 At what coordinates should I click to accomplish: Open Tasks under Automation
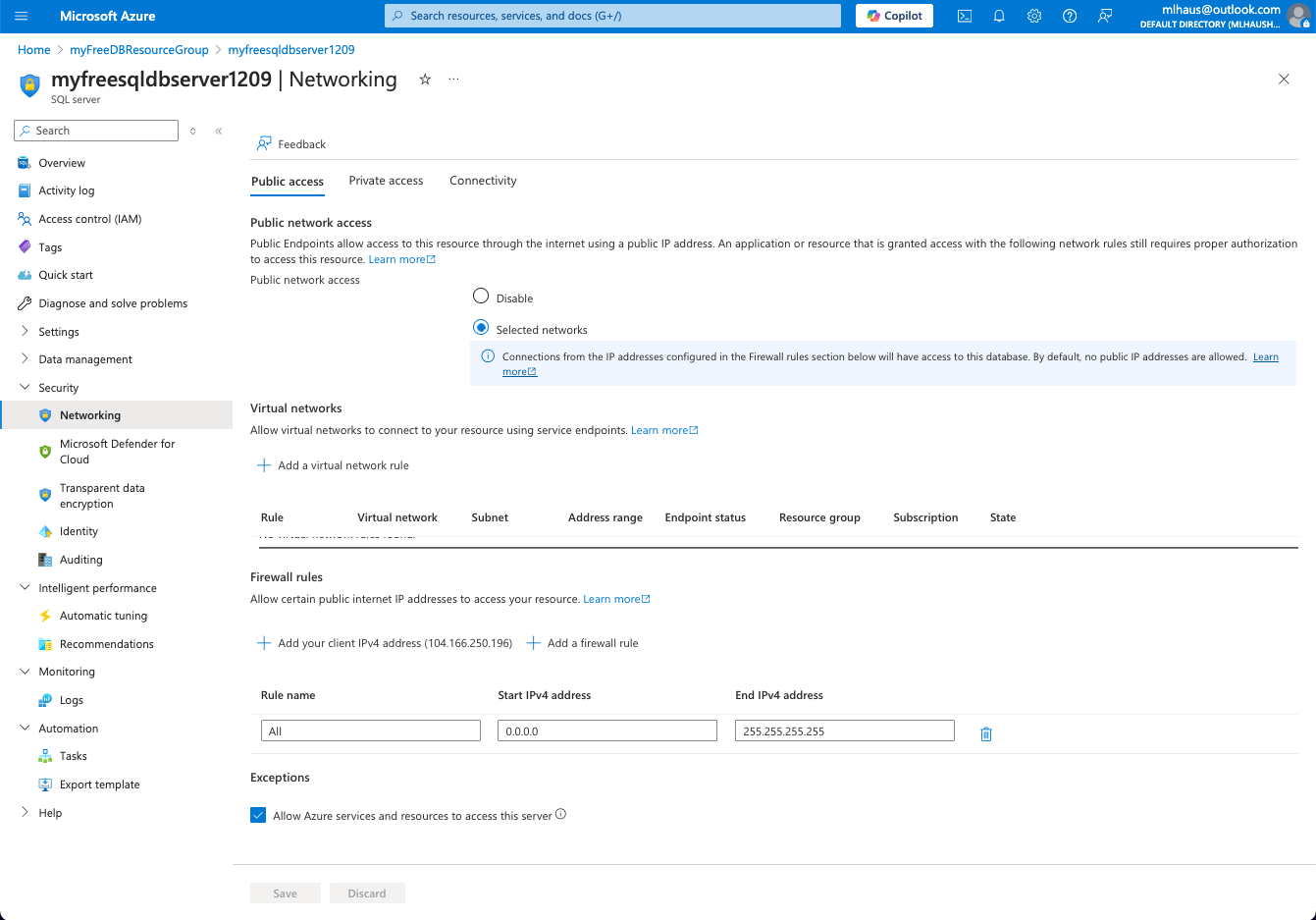73,756
